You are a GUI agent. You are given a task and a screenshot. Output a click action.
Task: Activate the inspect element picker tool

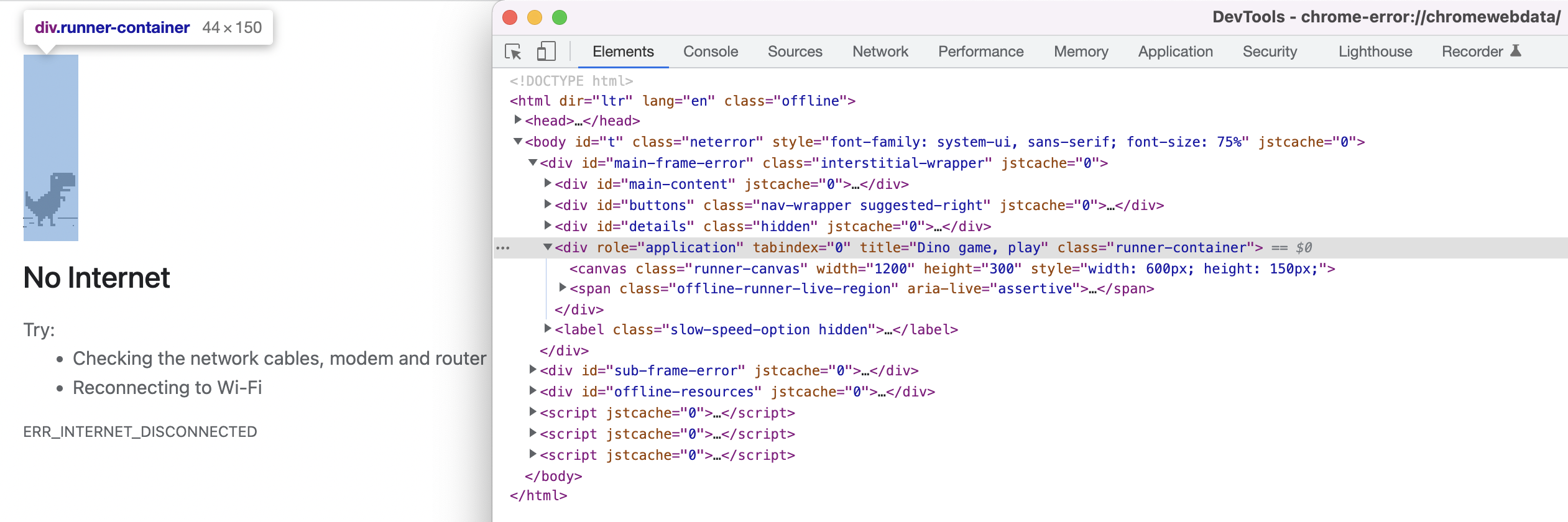point(513,52)
